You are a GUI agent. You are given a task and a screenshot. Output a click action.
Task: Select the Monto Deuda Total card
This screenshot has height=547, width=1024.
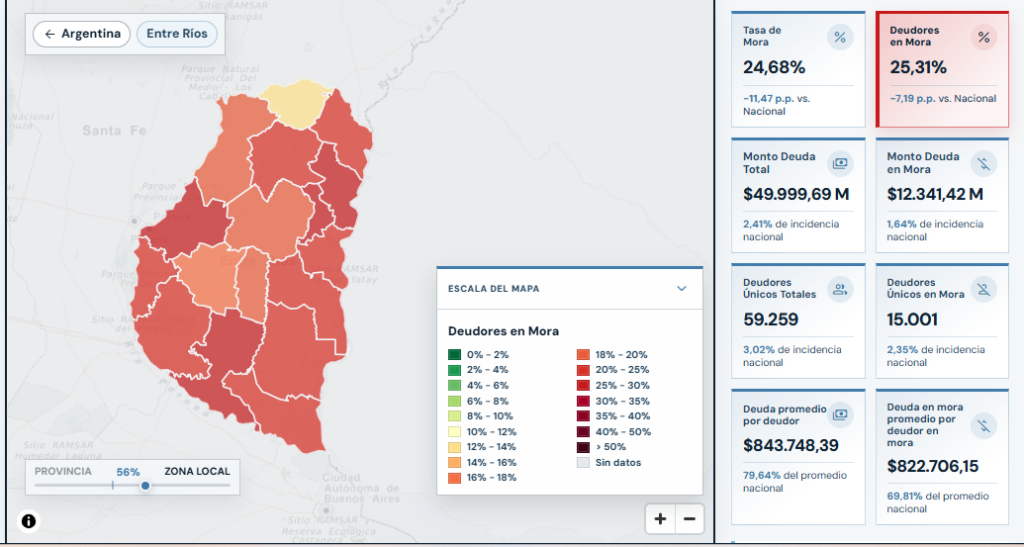click(798, 195)
